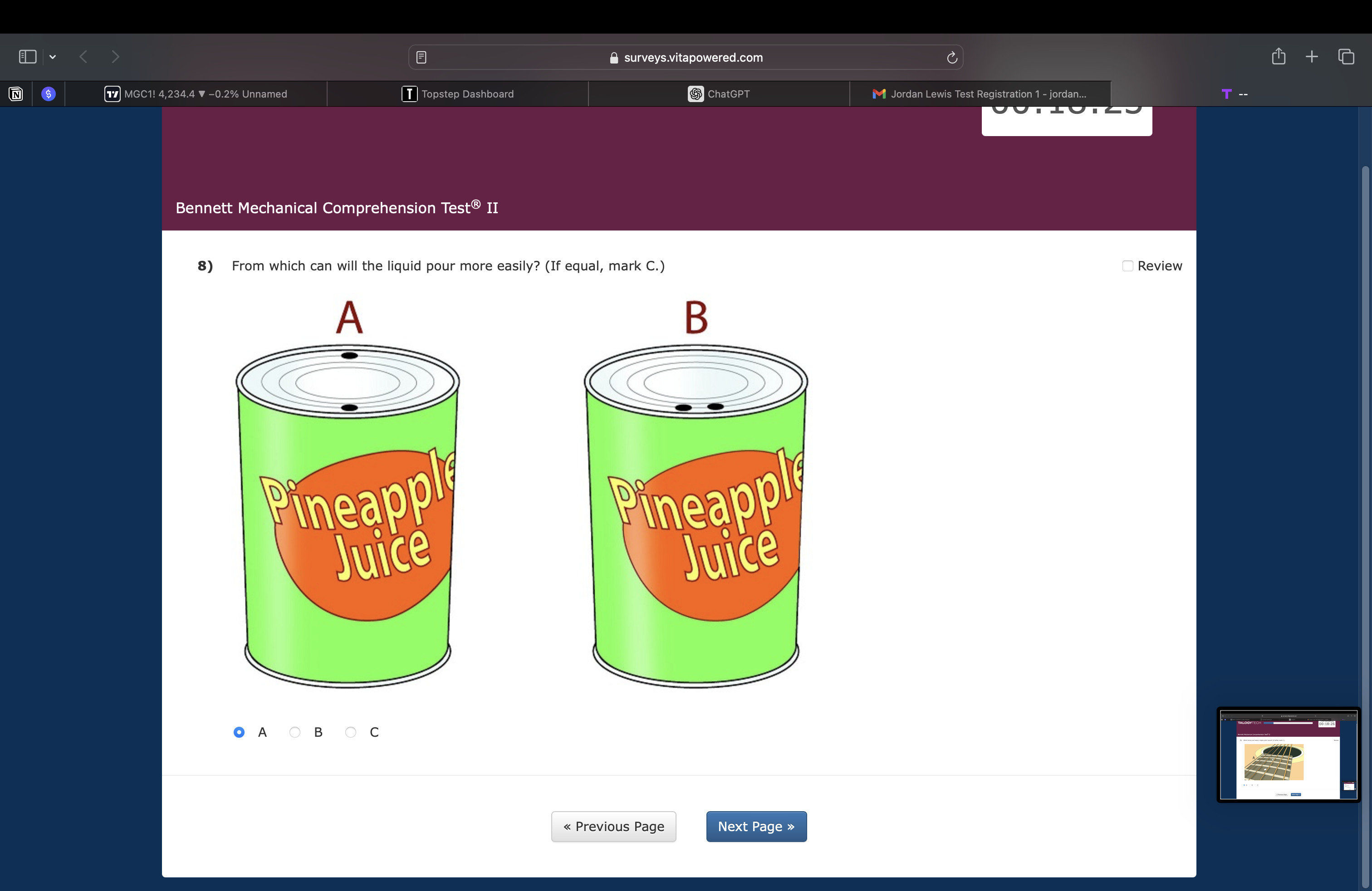Go back with the back arrow
Viewport: 1372px width, 891px height.
pos(83,56)
